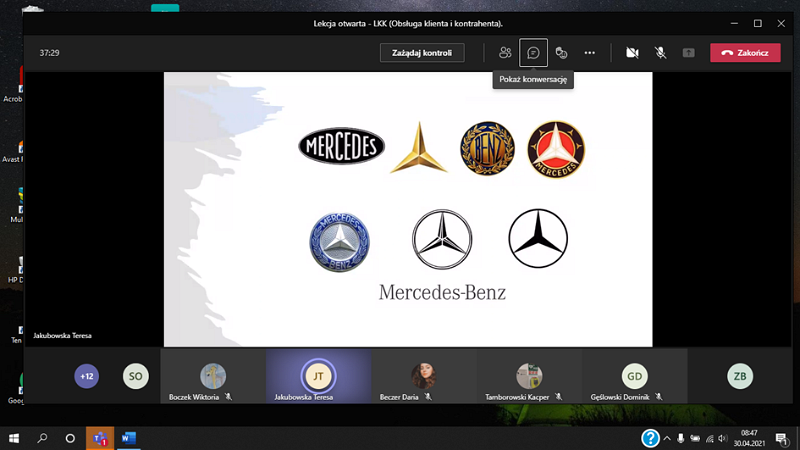This screenshot has width=800, height=450.
Task: Show participants list icon
Action: [x=505, y=53]
